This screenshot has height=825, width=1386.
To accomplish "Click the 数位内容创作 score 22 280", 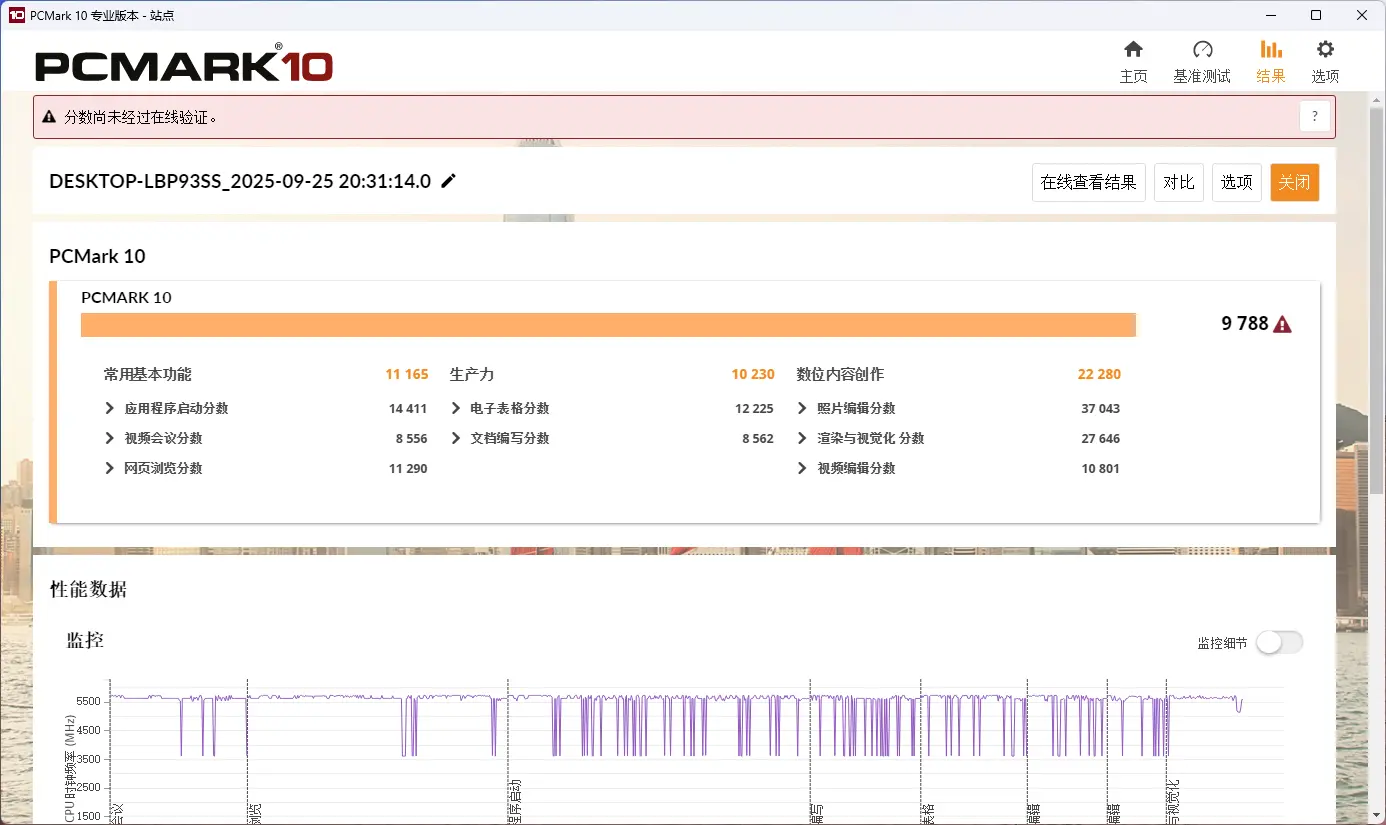I will click(1099, 375).
